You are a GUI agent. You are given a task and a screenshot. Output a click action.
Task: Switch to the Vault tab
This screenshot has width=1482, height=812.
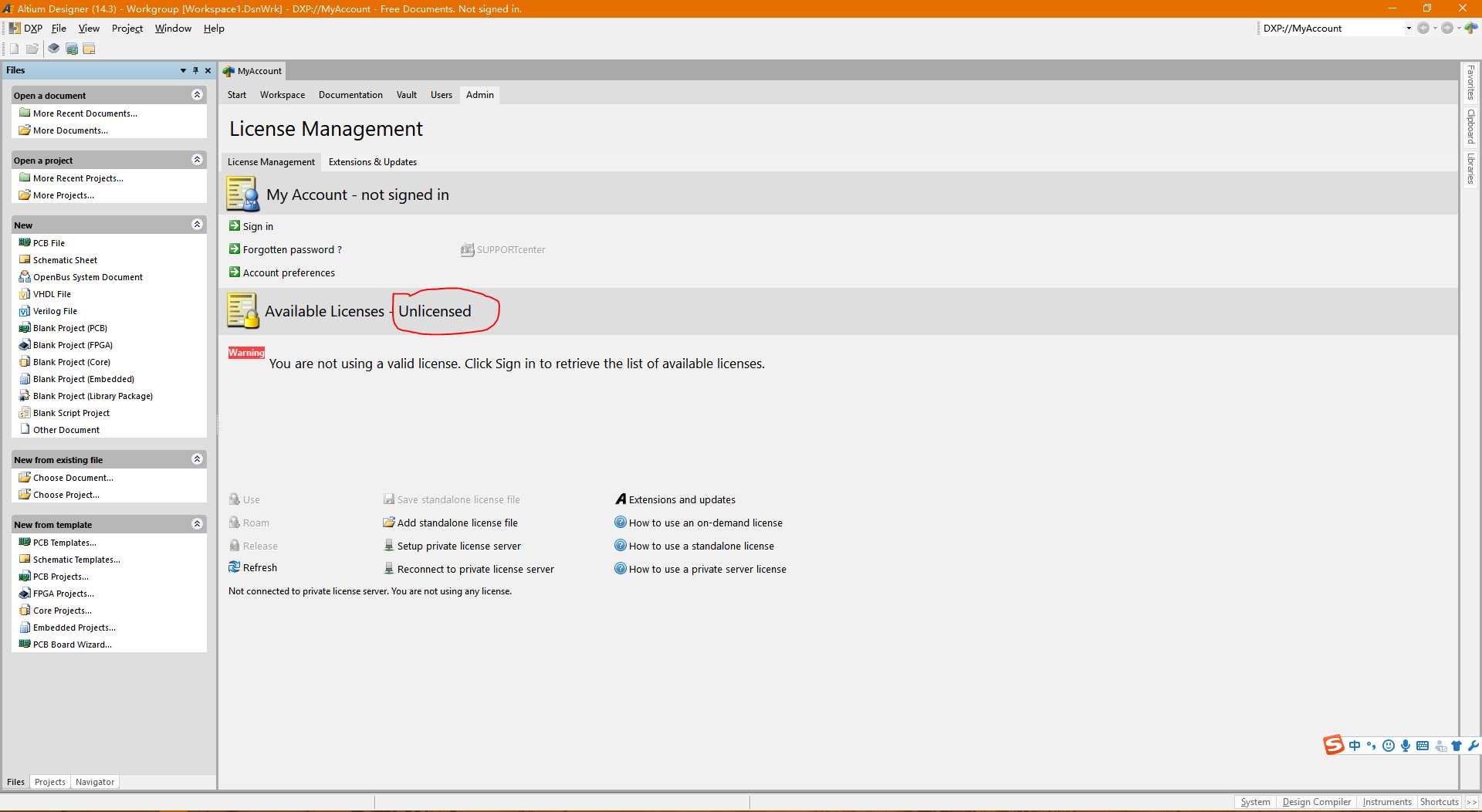click(x=406, y=95)
